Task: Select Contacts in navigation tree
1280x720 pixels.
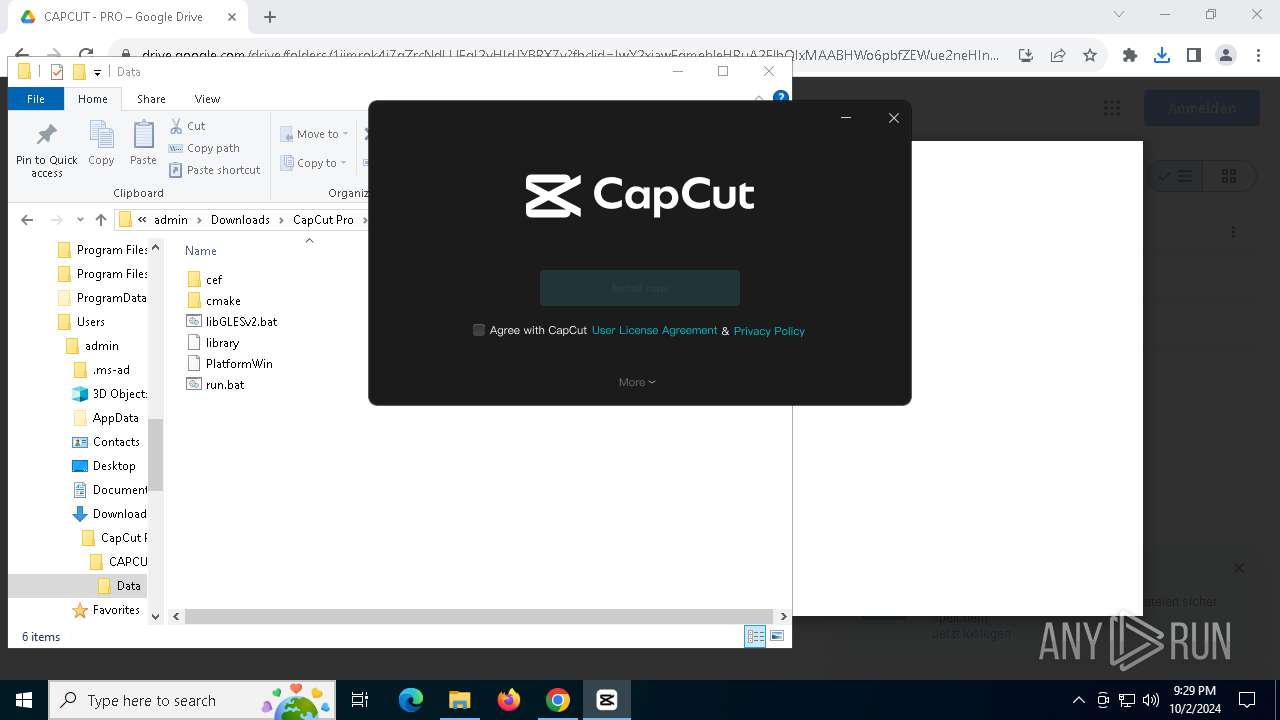Action: tap(106, 442)
